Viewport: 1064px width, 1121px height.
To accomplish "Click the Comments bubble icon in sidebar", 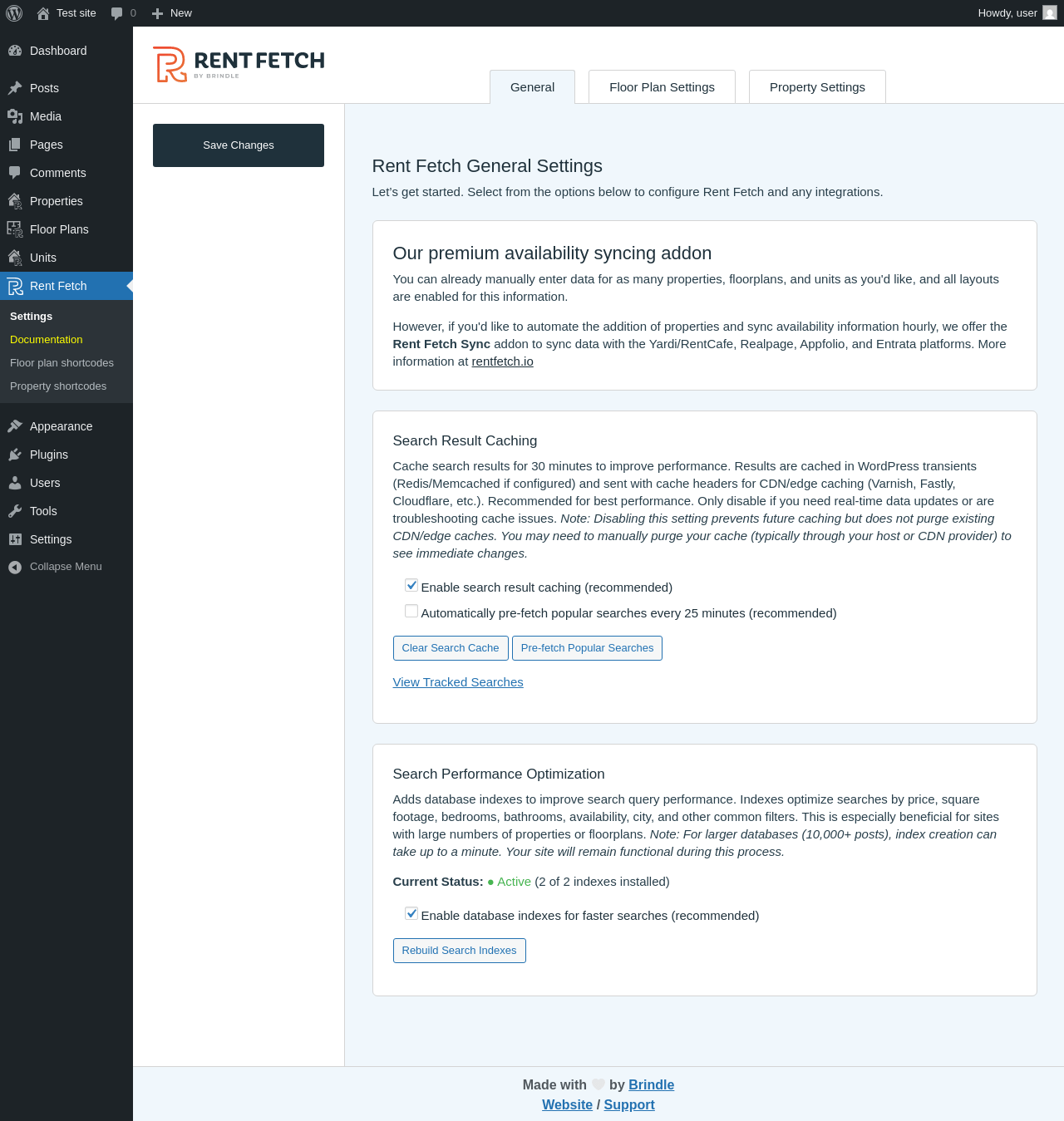I will pyautogui.click(x=15, y=173).
